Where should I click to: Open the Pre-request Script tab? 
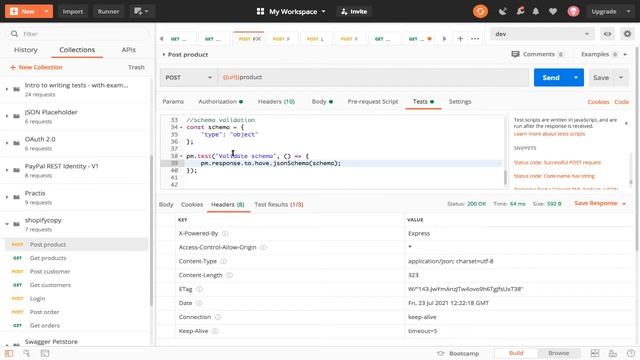373,102
